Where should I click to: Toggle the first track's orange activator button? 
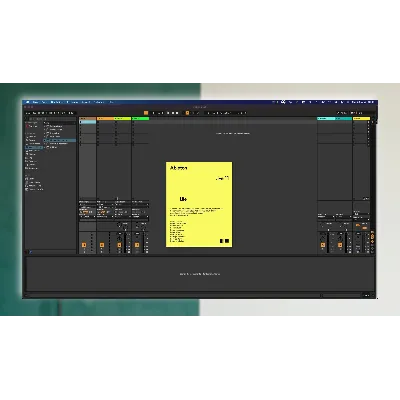coord(84,245)
